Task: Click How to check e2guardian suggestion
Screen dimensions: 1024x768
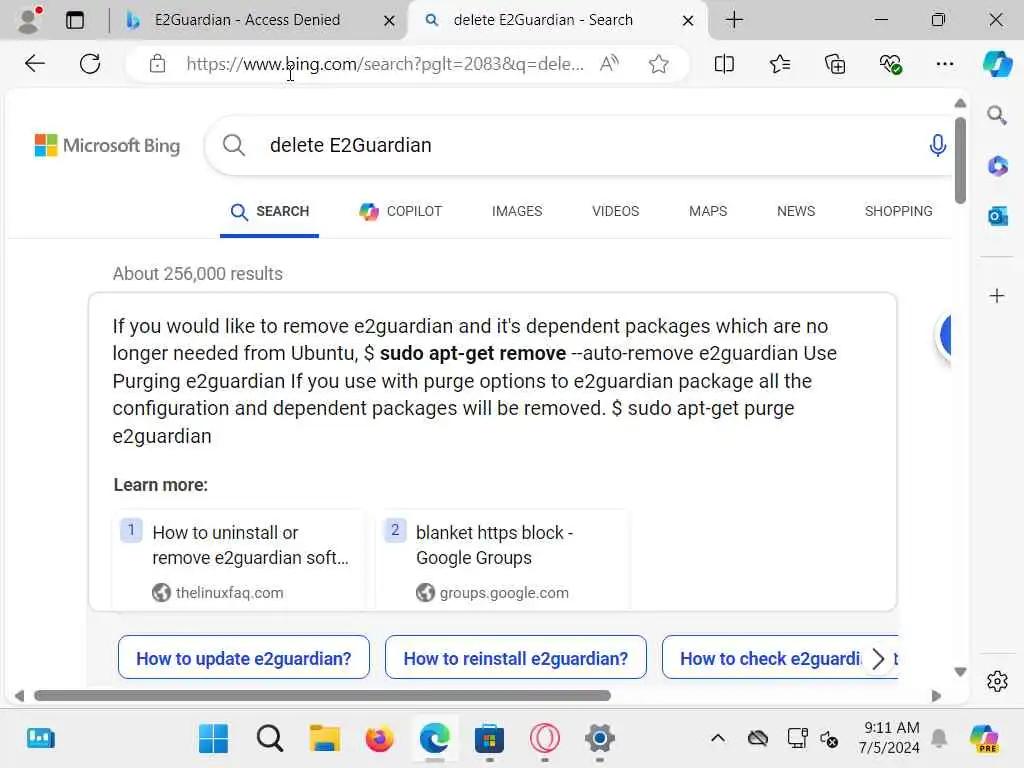Action: pyautogui.click(x=771, y=658)
